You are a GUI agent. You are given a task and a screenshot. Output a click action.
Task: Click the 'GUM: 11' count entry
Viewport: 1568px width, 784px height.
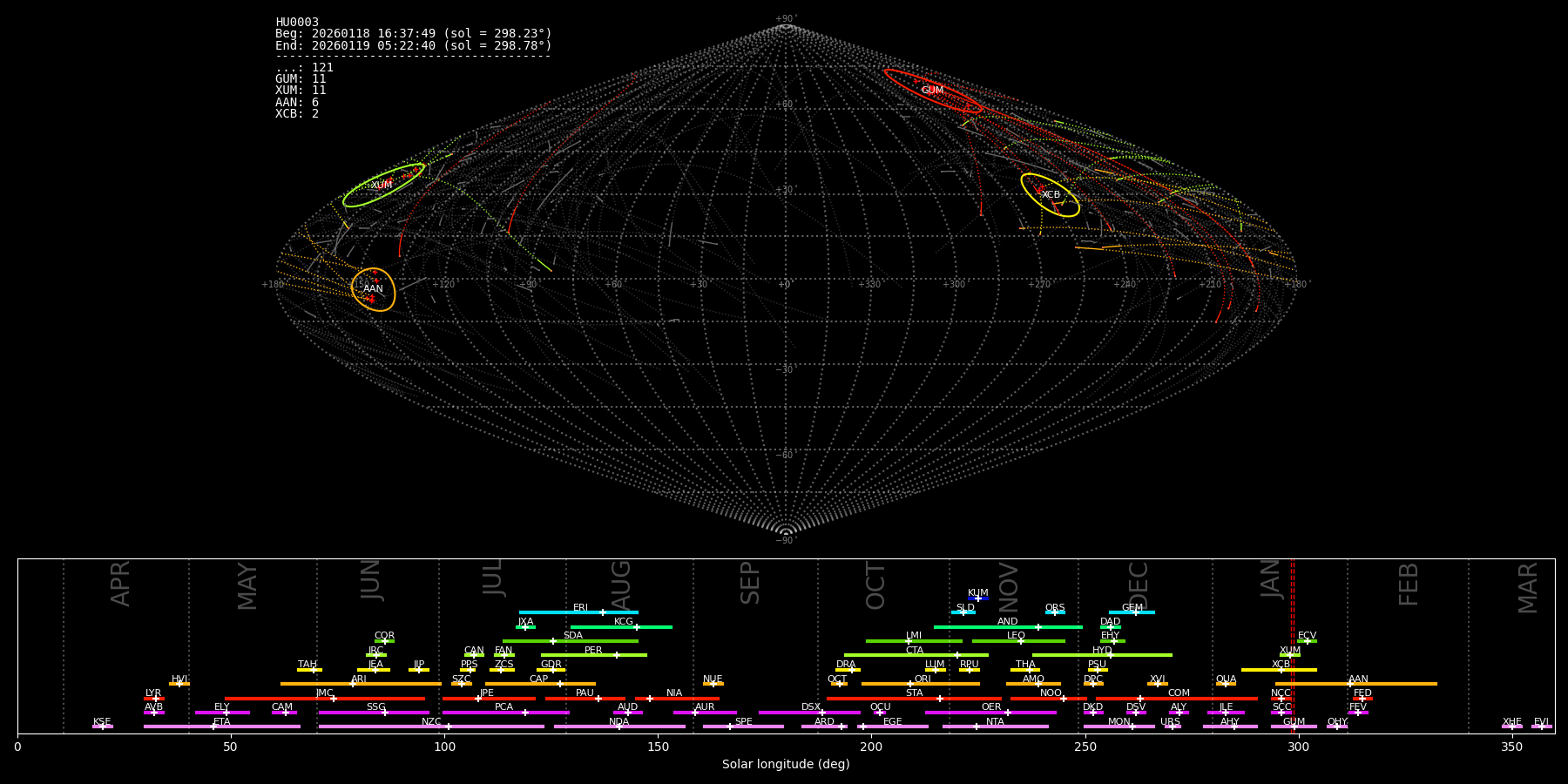tap(301, 78)
